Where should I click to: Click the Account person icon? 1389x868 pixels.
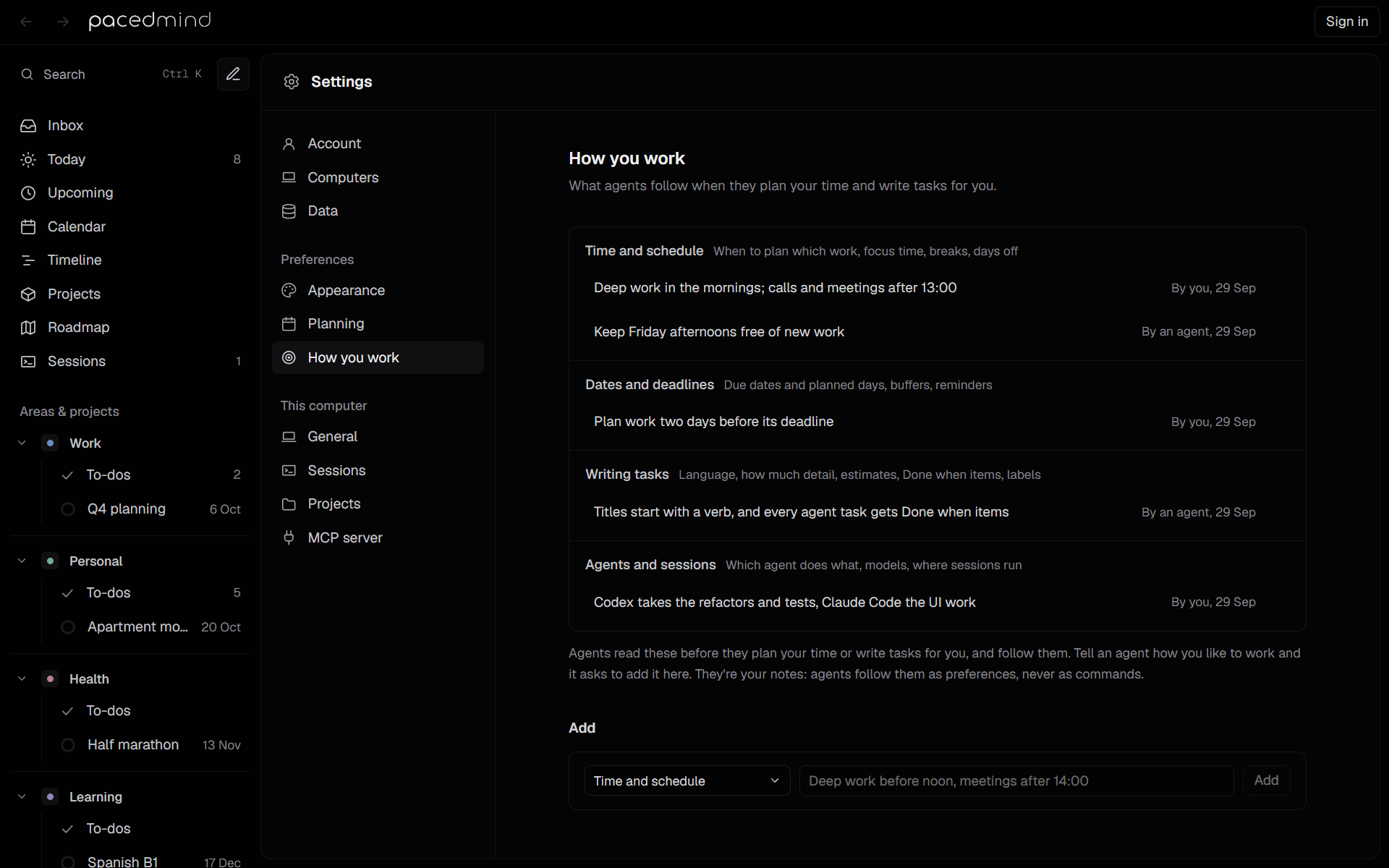click(x=289, y=144)
